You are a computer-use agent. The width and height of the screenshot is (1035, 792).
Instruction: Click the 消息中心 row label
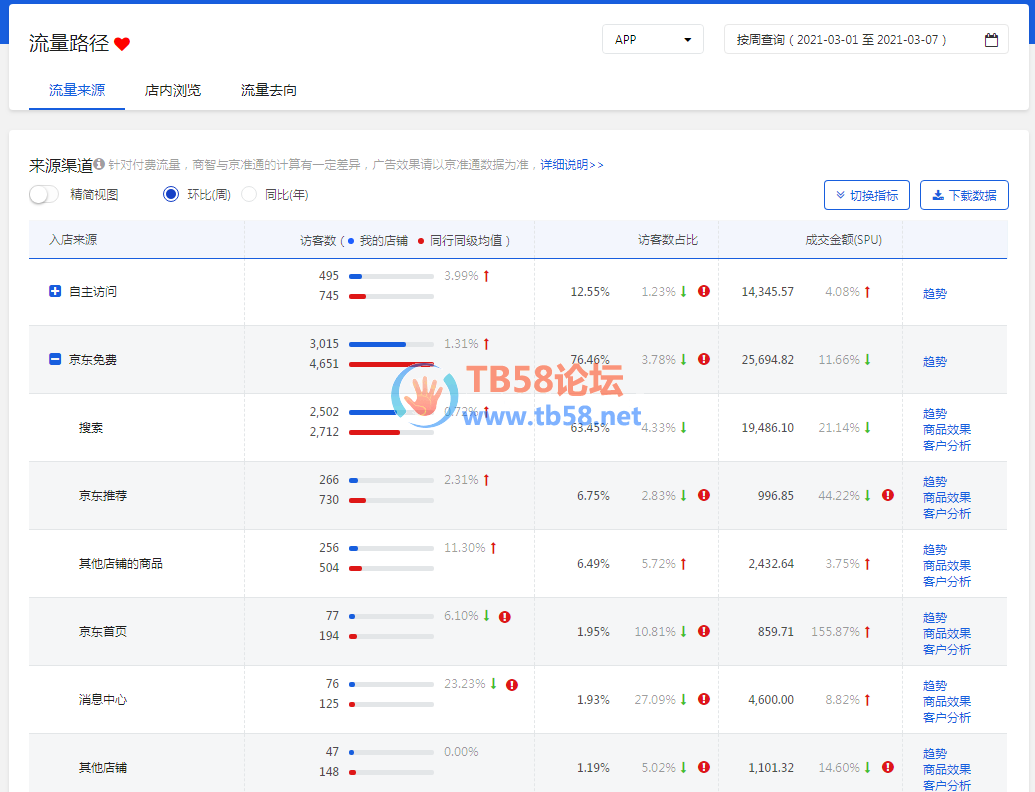(102, 700)
